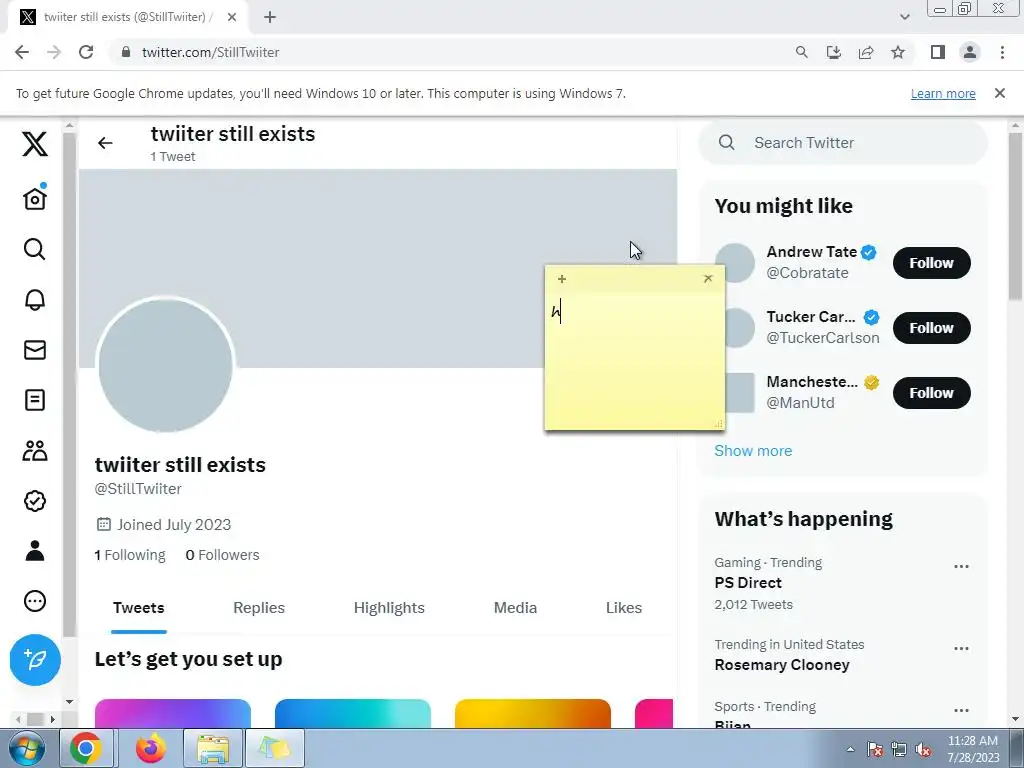Switch to Tweets tab
The height and width of the screenshot is (768, 1024).
point(138,608)
